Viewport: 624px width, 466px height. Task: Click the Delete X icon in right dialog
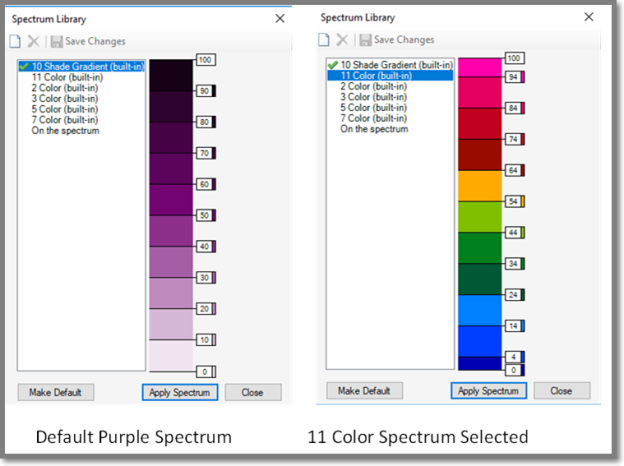[x=343, y=40]
